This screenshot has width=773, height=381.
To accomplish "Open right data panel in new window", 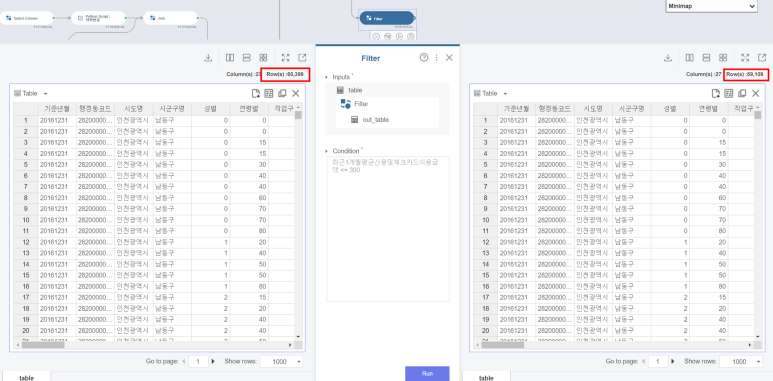I will [762, 58].
